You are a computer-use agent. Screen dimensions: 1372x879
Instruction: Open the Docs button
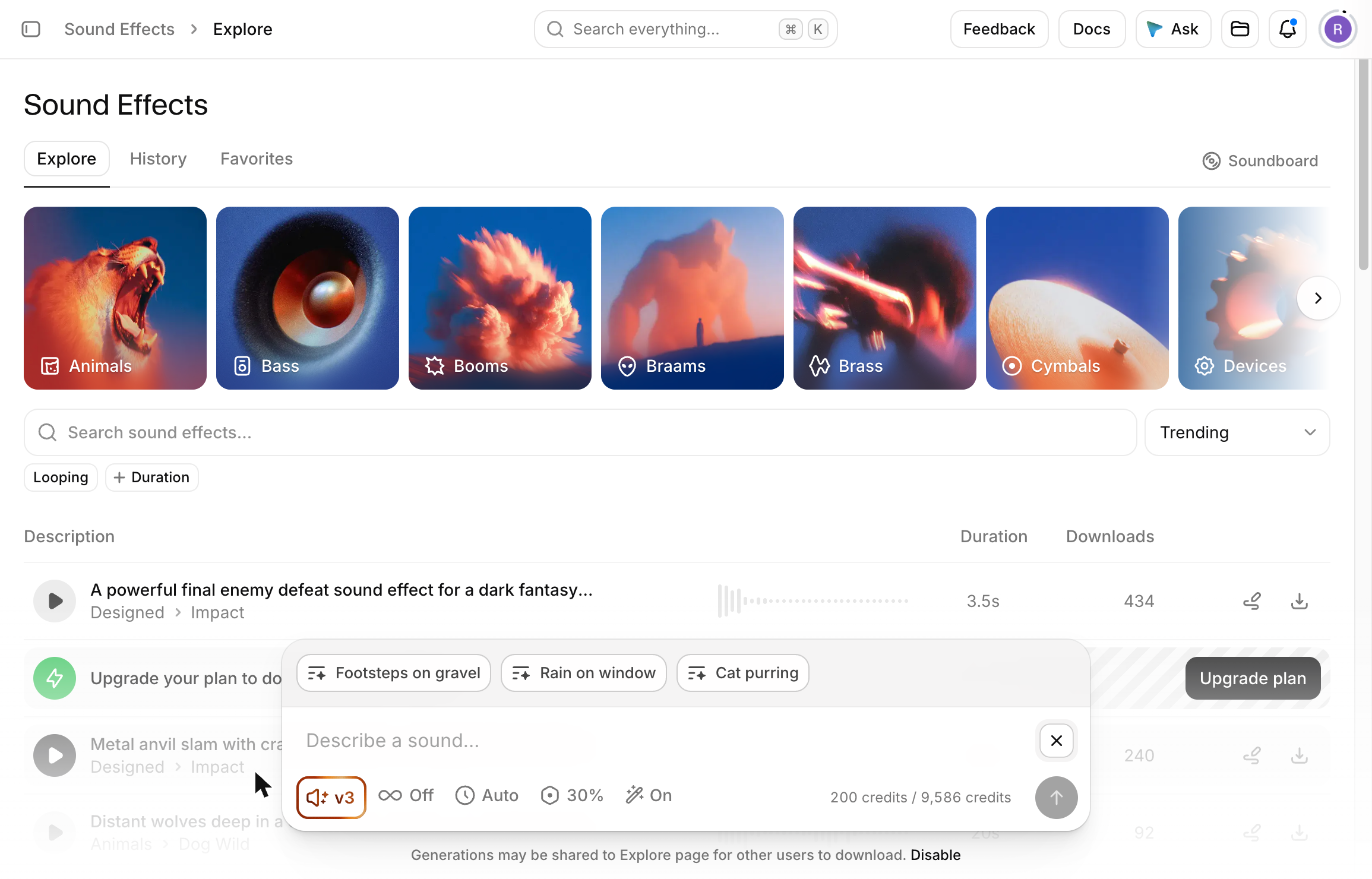[x=1092, y=29]
